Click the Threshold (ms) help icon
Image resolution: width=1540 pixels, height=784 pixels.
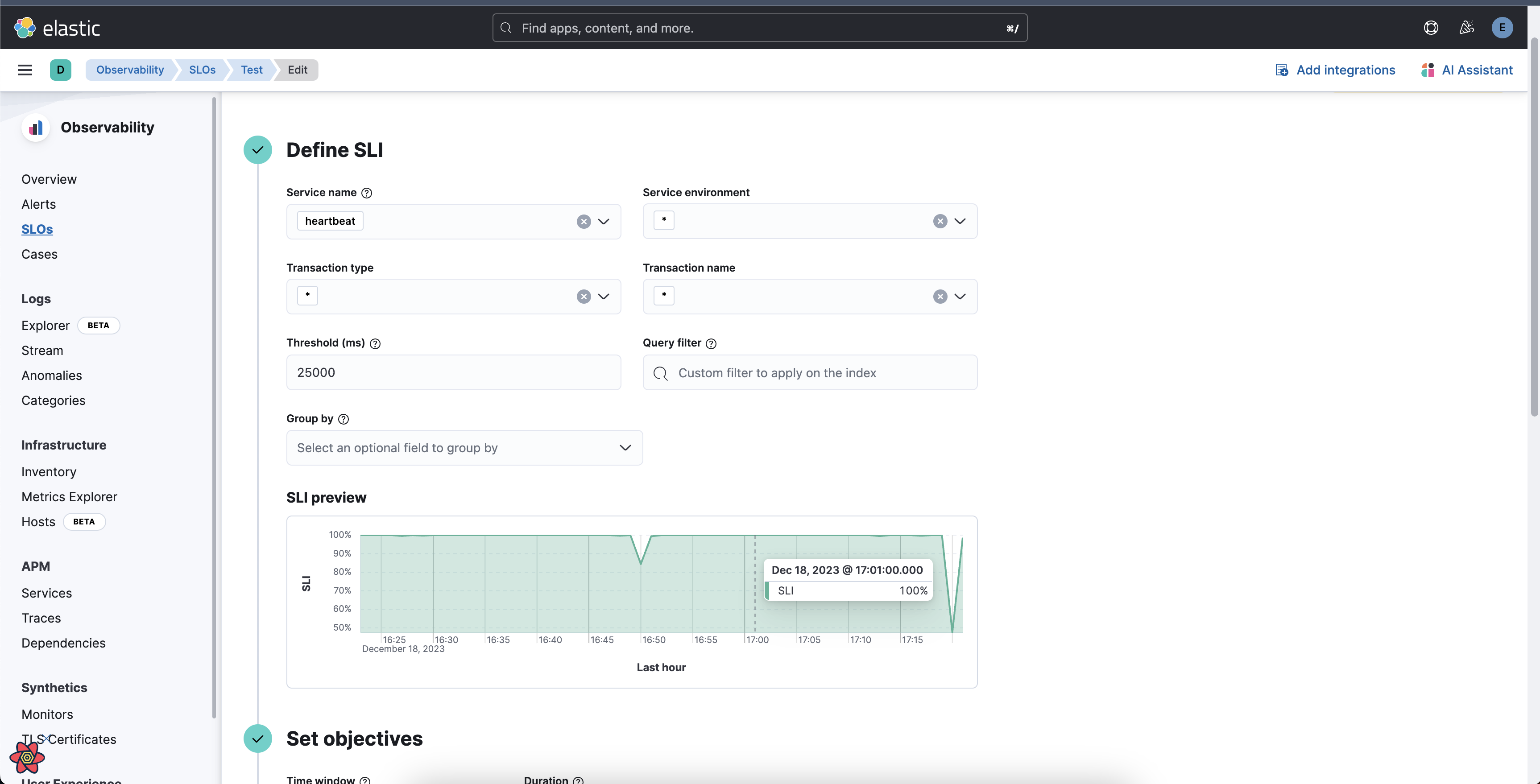coord(375,343)
